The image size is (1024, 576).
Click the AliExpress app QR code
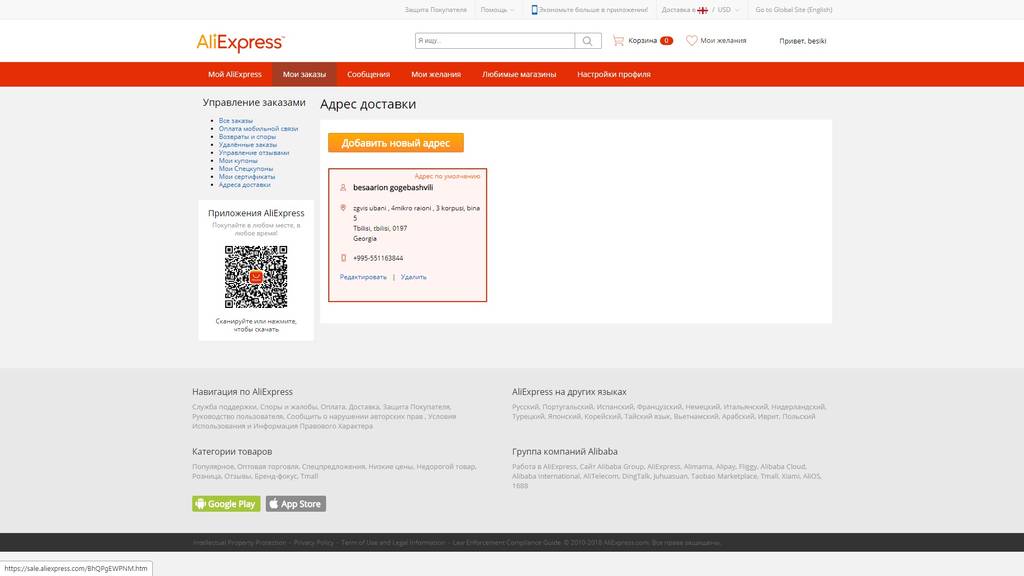(x=256, y=277)
